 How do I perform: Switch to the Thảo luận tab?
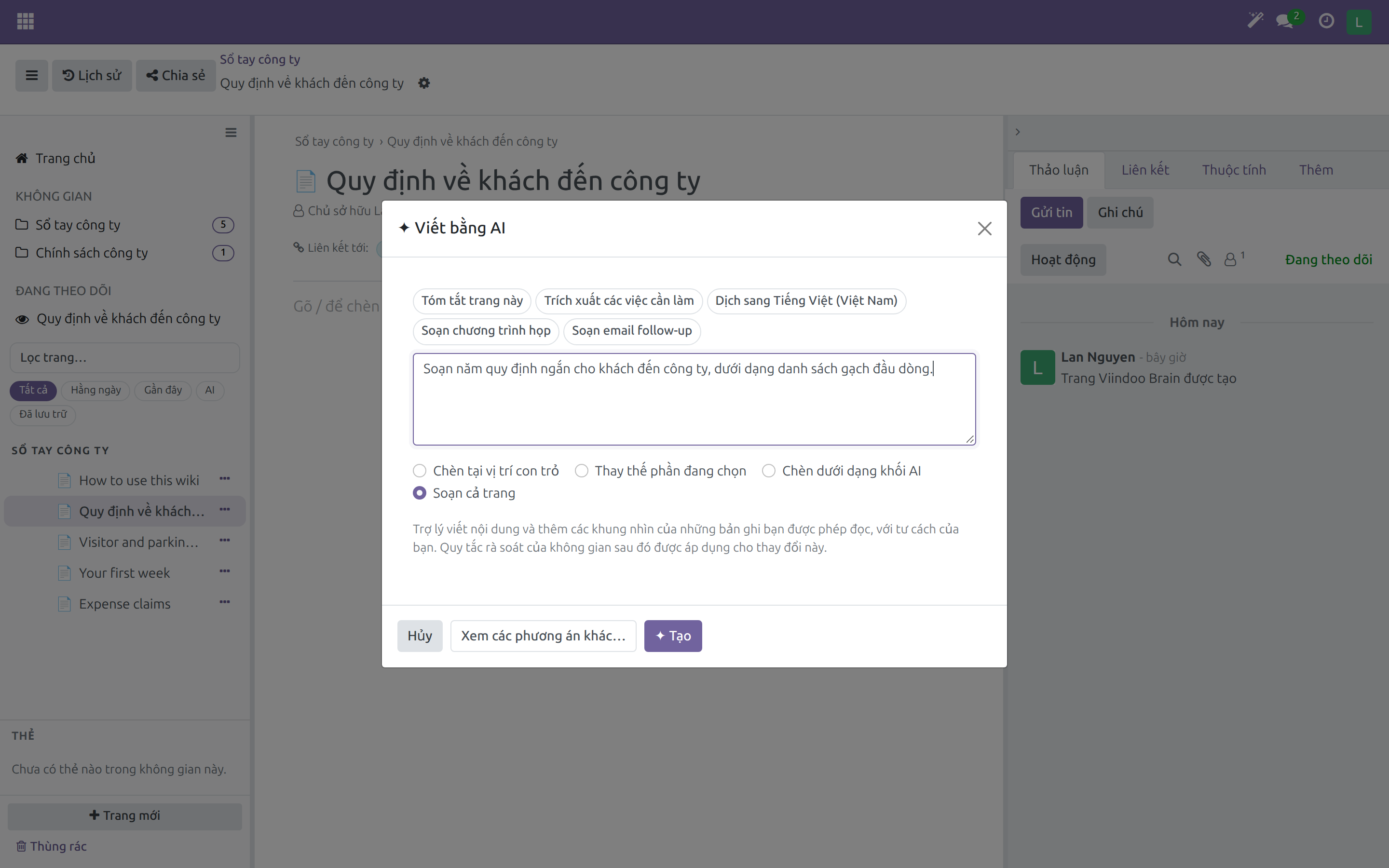1059,170
